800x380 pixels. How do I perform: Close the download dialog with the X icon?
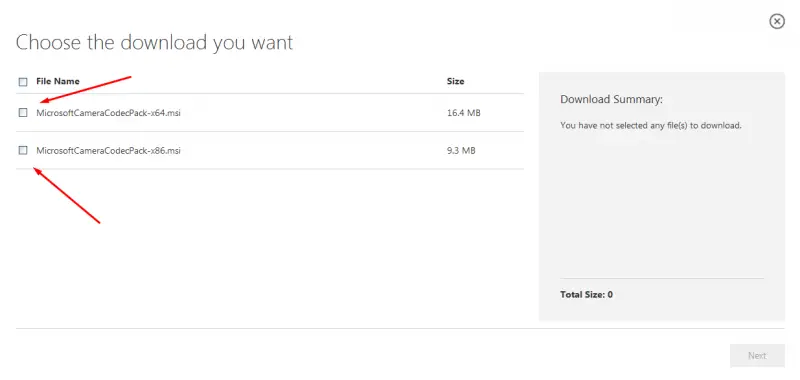(x=777, y=21)
